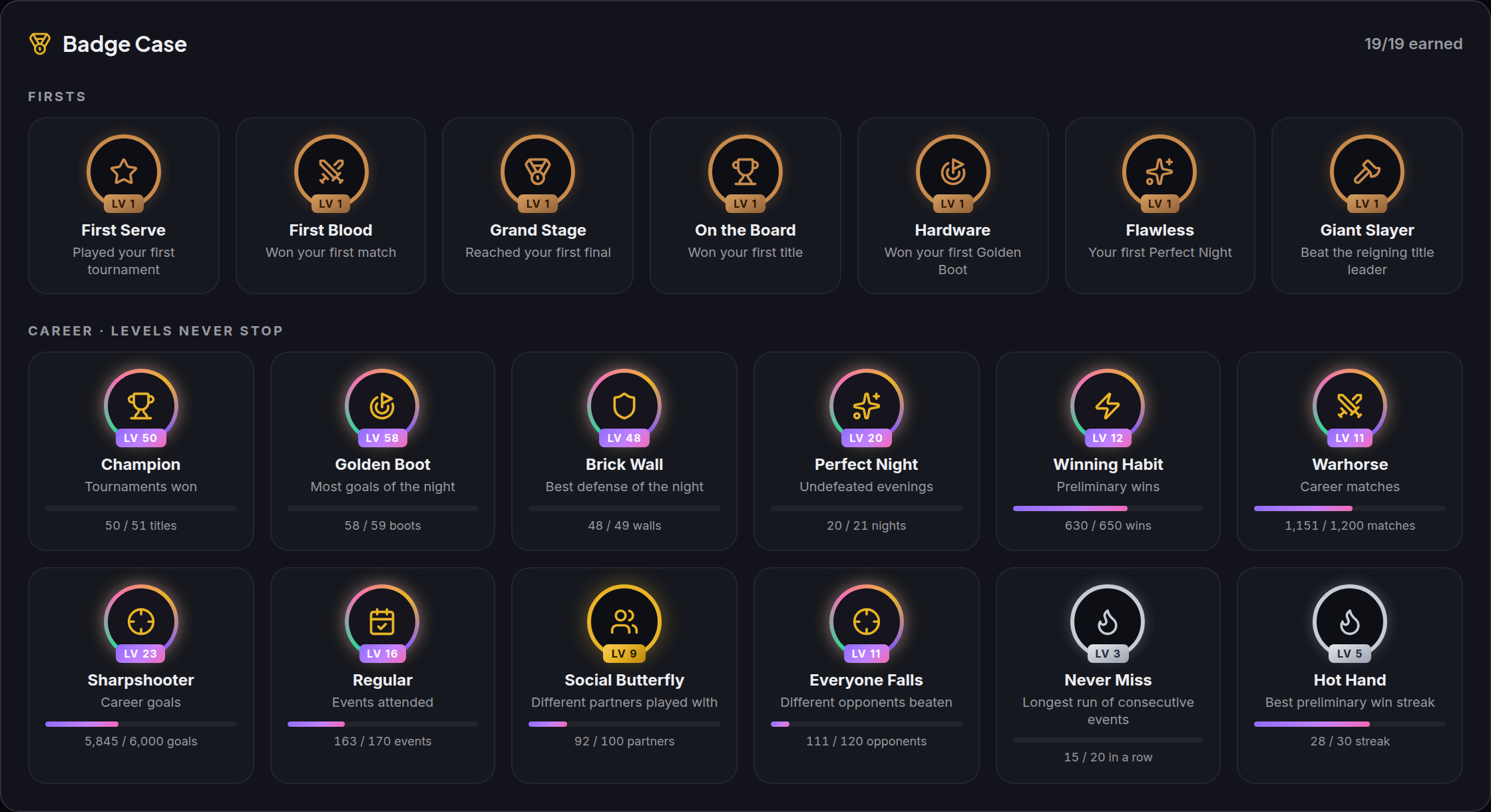Viewport: 1491px width, 812px height.
Task: Click '48 / 49 walls' text
Action: pyautogui.click(x=624, y=525)
